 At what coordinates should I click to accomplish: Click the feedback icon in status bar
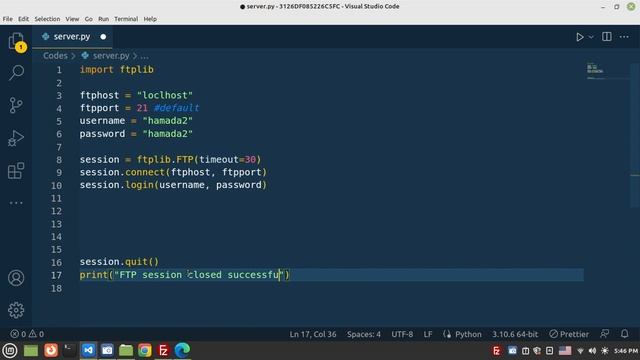[605, 334]
